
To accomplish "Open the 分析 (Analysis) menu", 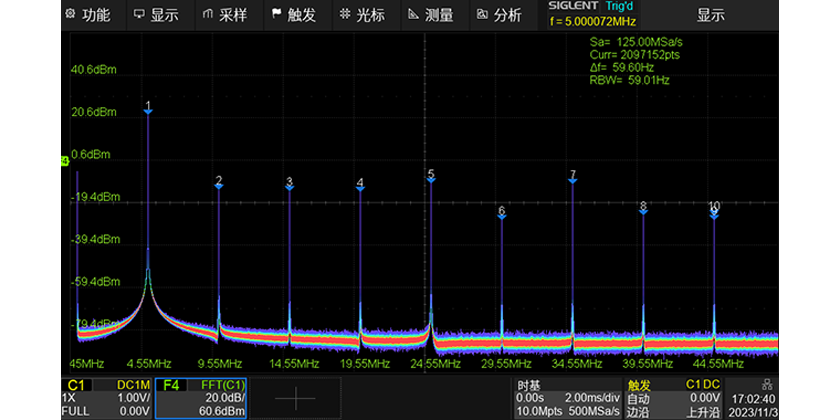I will (x=499, y=15).
